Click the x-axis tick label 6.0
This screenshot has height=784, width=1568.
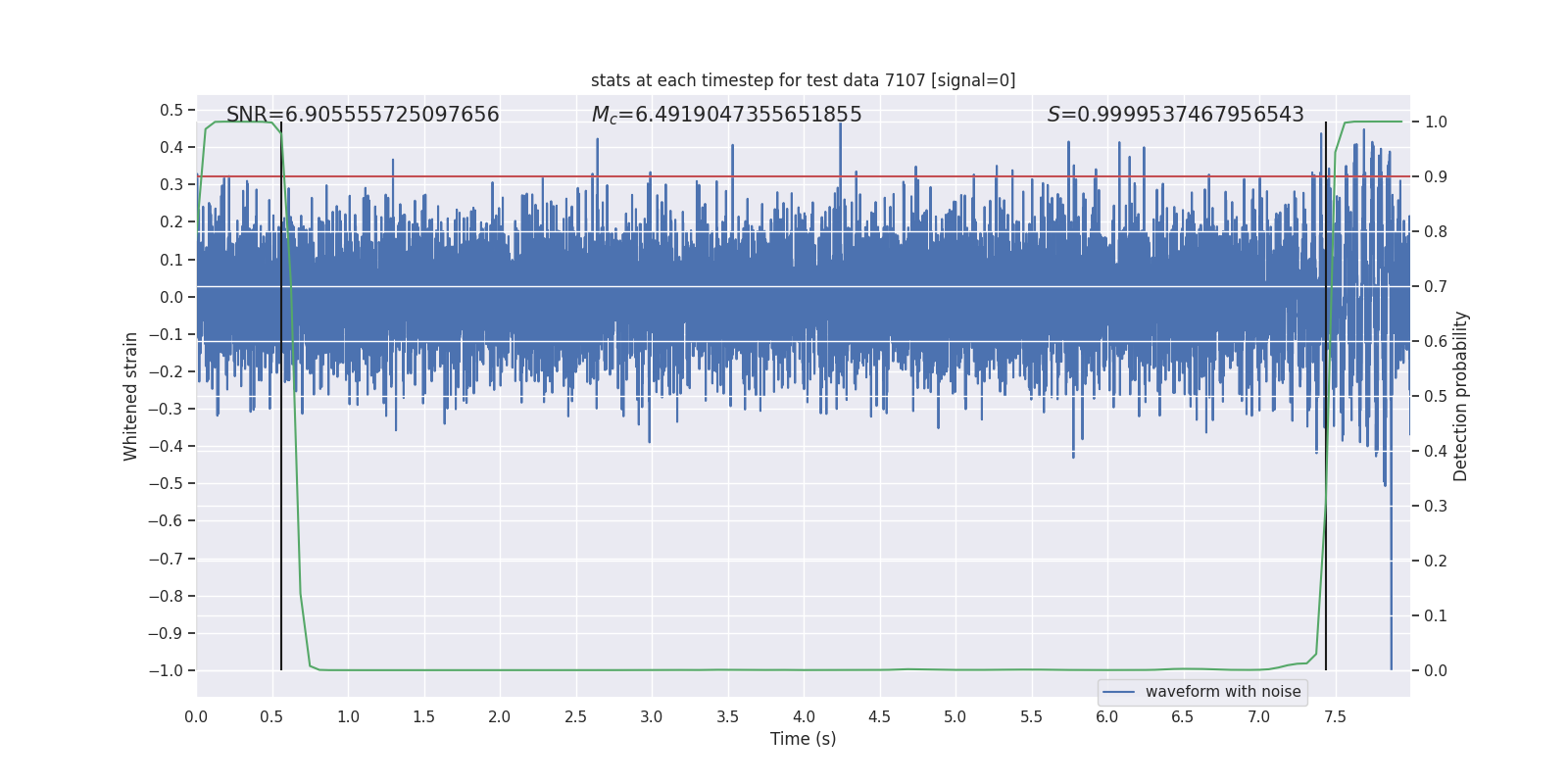pyautogui.click(x=1107, y=716)
